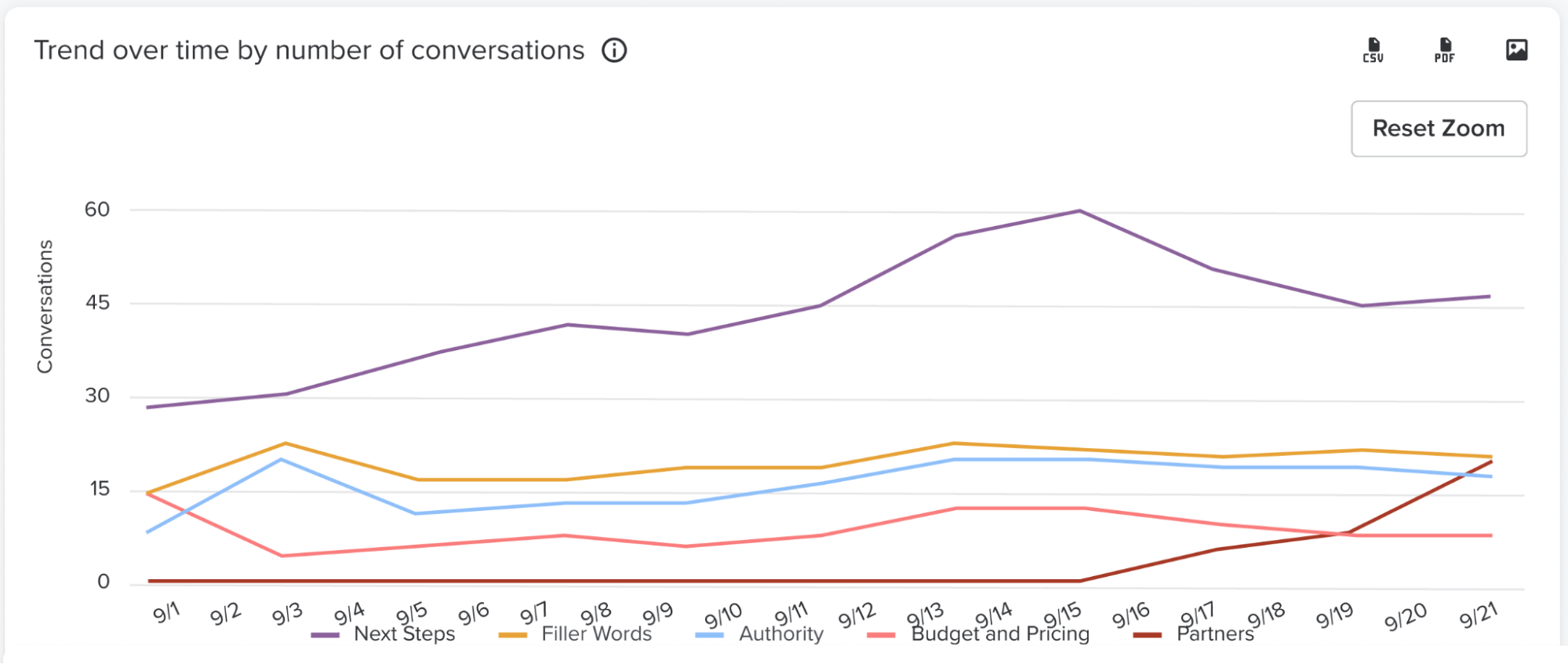Toggle the Filler Words legend series

(x=596, y=634)
